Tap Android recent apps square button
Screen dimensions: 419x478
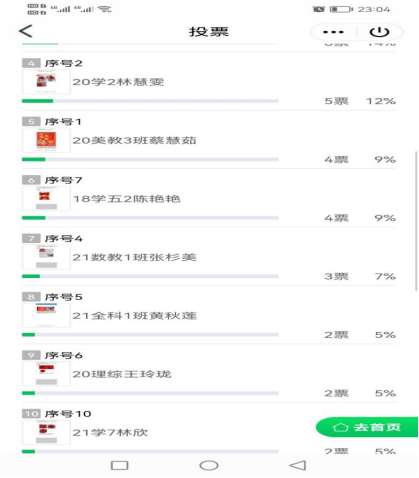pyautogui.click(x=119, y=465)
